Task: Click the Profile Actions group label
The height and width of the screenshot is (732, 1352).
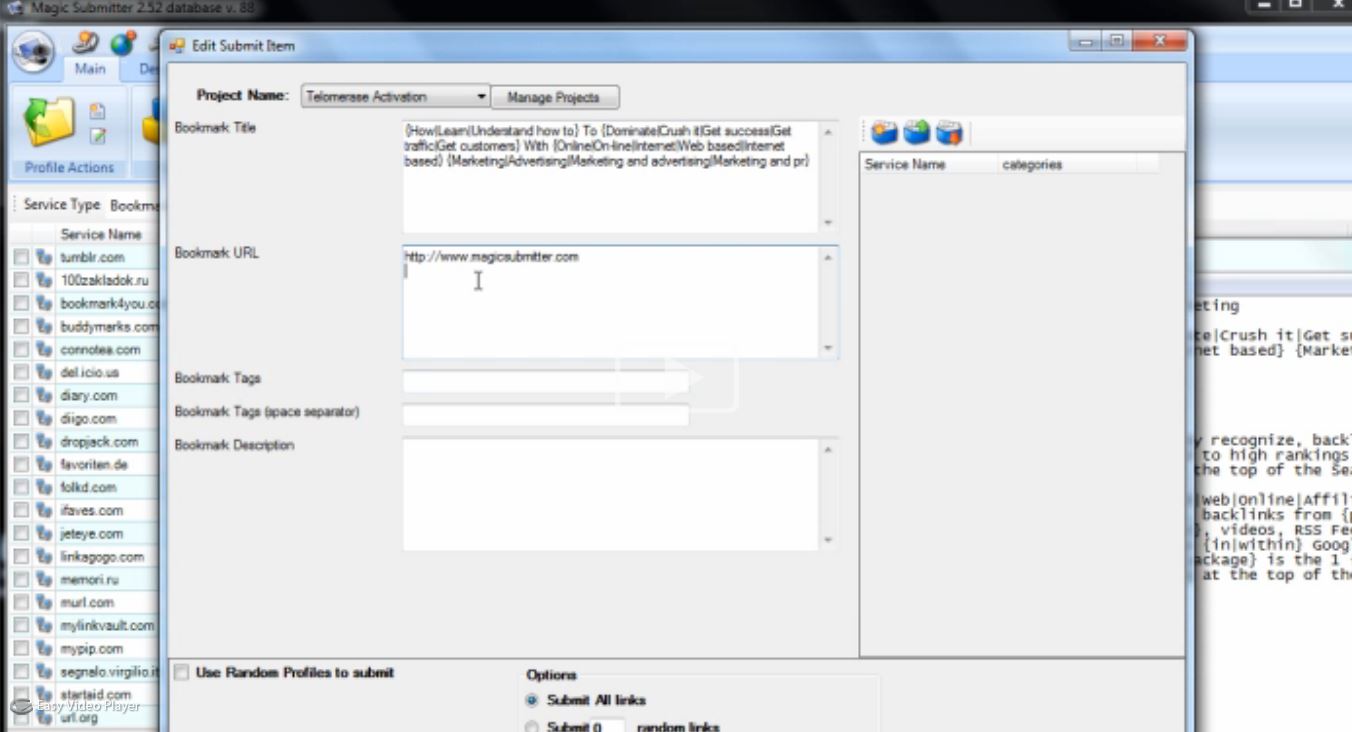Action: coord(69,168)
